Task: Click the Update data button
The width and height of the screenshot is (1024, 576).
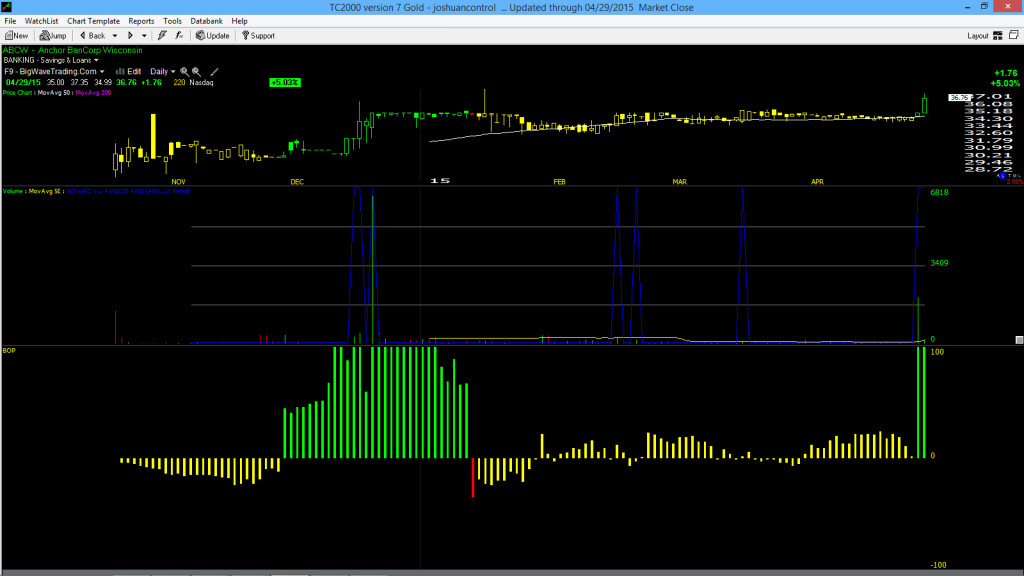Action: pyautogui.click(x=213, y=36)
